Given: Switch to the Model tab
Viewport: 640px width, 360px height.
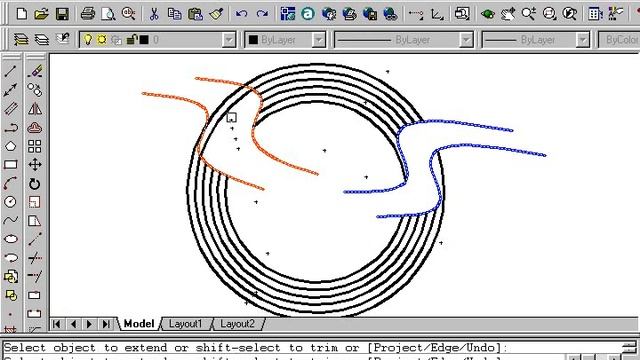Looking at the screenshot, I should tap(139, 324).
